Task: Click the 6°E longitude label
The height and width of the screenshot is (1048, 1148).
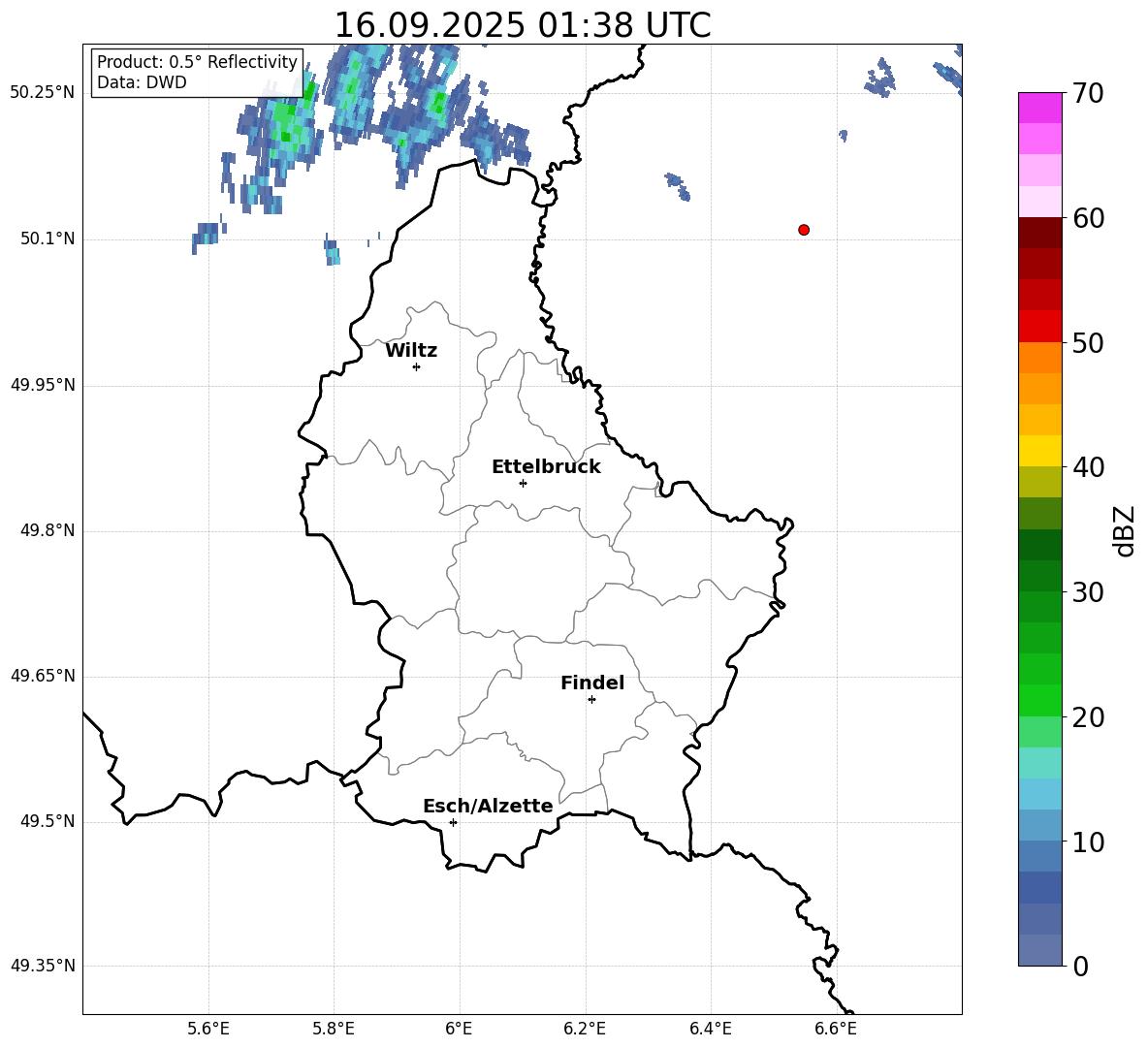Action: [x=459, y=1029]
